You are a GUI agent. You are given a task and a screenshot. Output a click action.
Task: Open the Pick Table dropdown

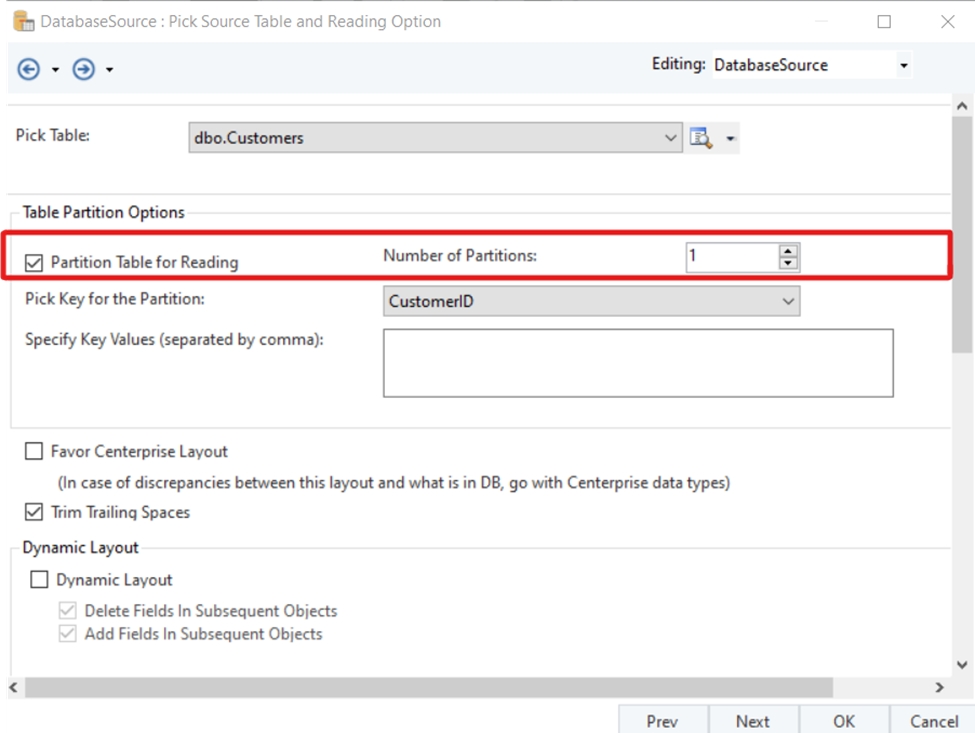(x=671, y=138)
